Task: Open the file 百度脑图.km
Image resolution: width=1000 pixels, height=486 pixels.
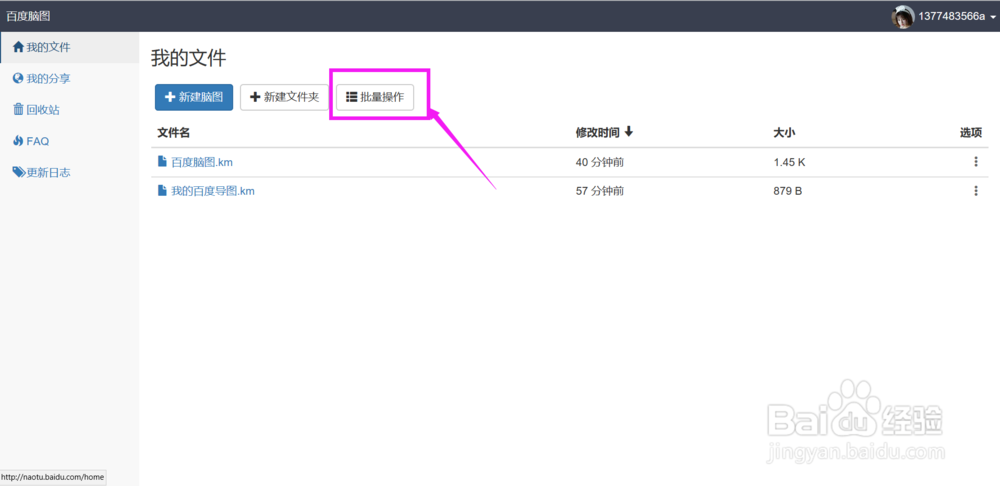Action: click(202, 163)
